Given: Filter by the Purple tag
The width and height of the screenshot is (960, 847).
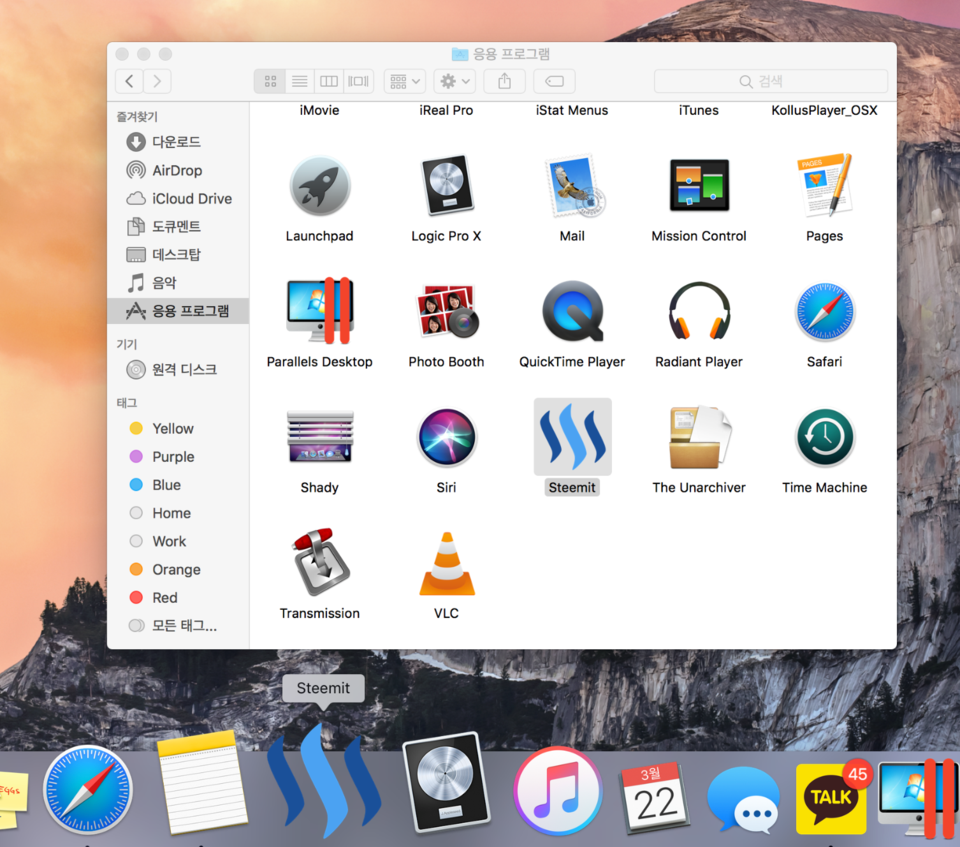Looking at the screenshot, I should pos(178,456).
